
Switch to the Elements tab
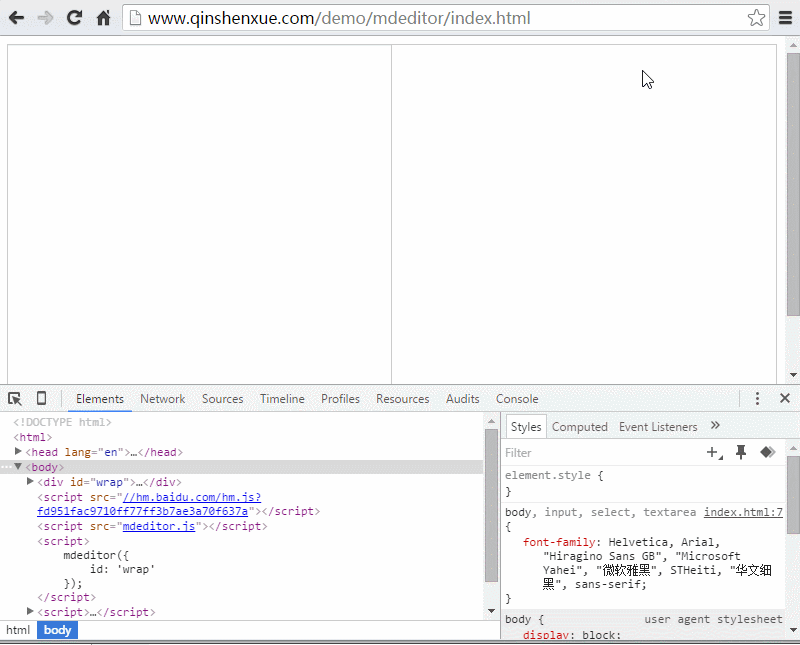tap(100, 399)
